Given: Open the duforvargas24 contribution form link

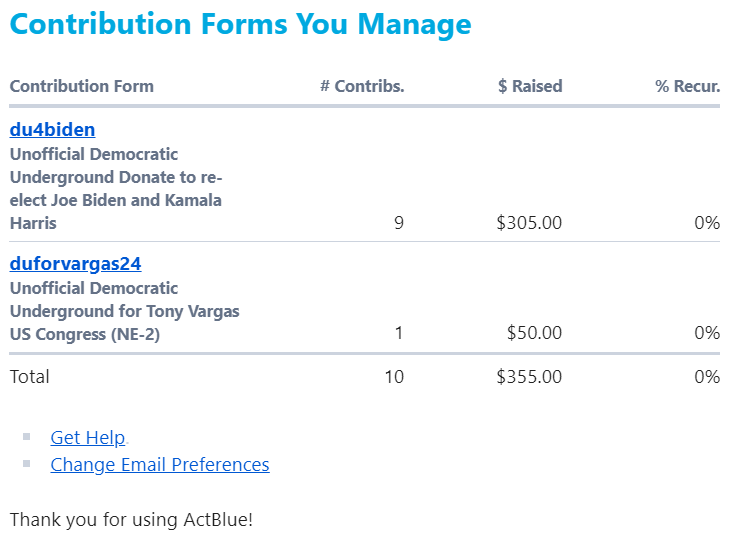Looking at the screenshot, I should pyautogui.click(x=75, y=264).
